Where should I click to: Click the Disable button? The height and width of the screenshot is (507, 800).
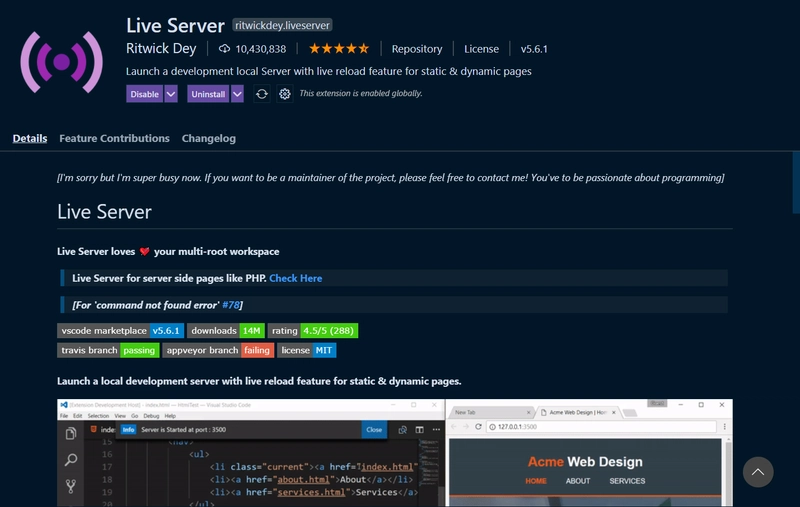(x=144, y=94)
